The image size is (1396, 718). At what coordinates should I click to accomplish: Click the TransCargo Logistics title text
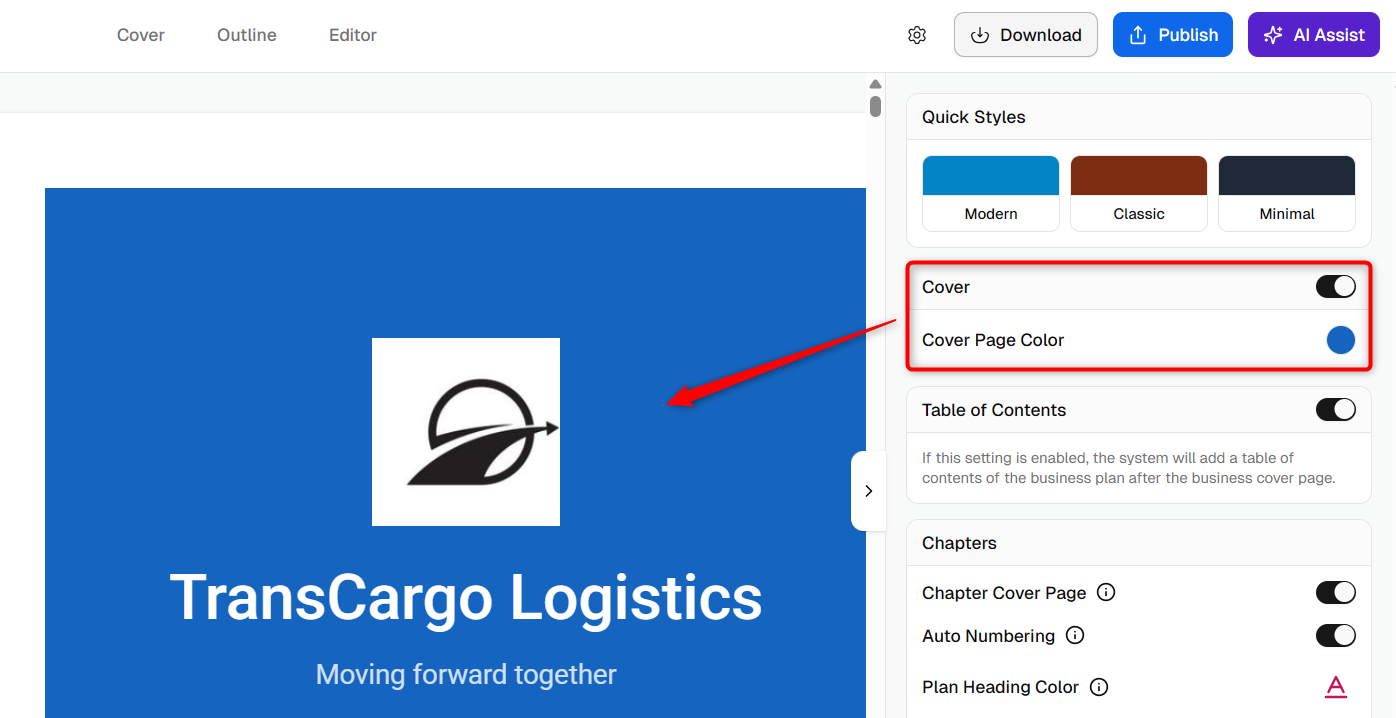[x=466, y=598]
